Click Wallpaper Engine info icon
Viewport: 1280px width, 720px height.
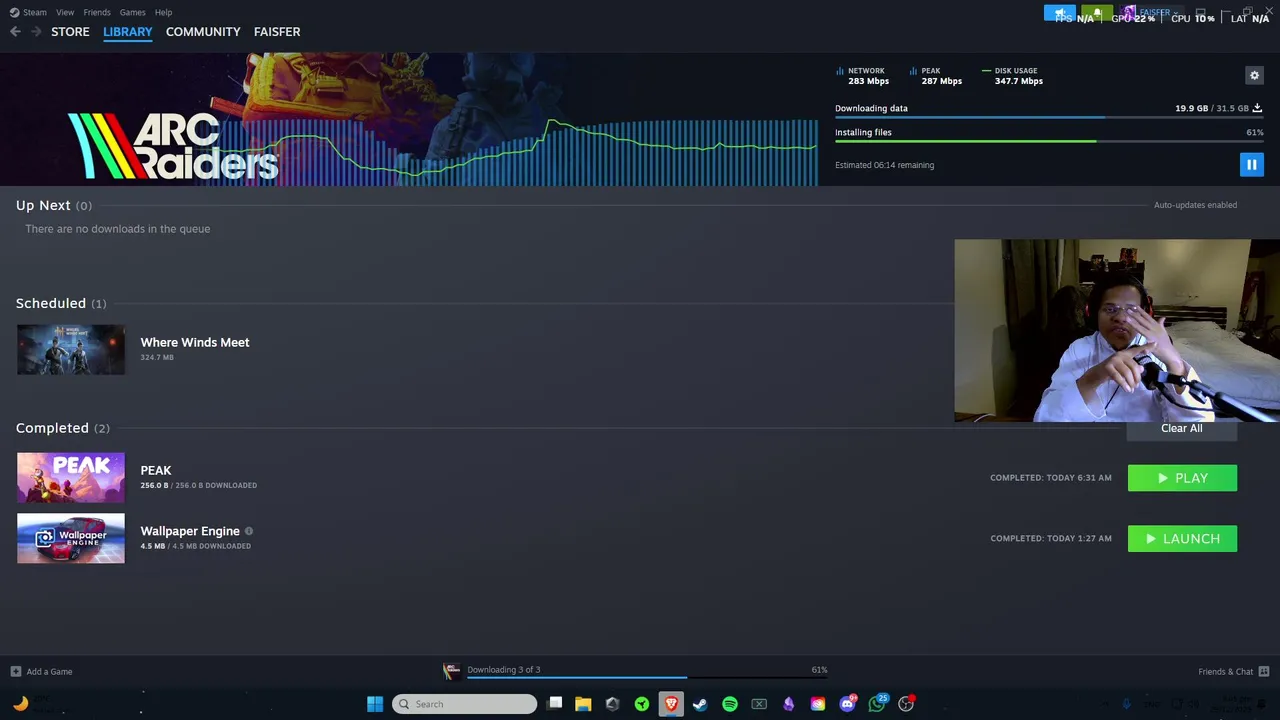click(x=249, y=531)
